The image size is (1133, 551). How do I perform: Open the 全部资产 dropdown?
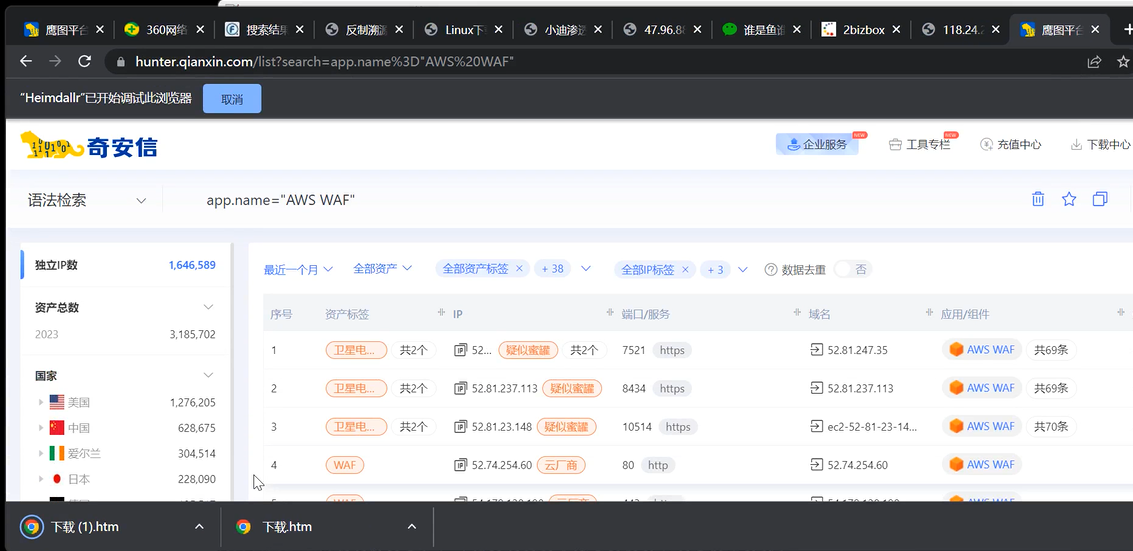pyautogui.click(x=382, y=269)
